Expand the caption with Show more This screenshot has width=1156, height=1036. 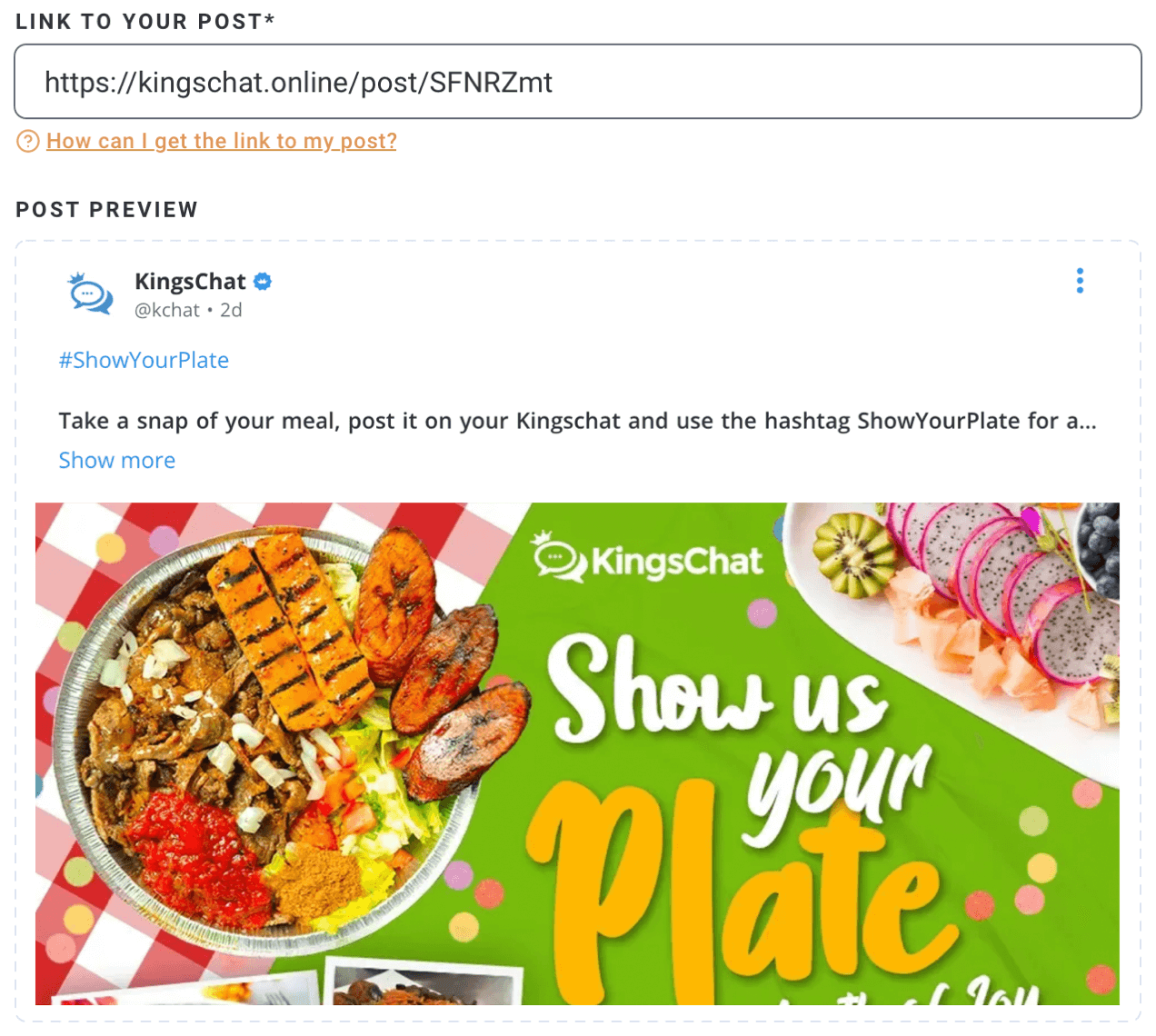tap(117, 460)
